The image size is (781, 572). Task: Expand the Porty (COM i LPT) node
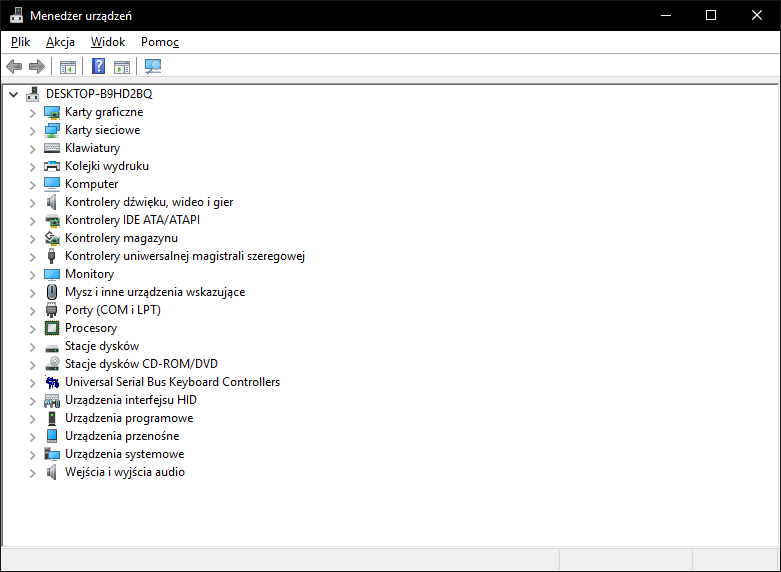pos(32,311)
